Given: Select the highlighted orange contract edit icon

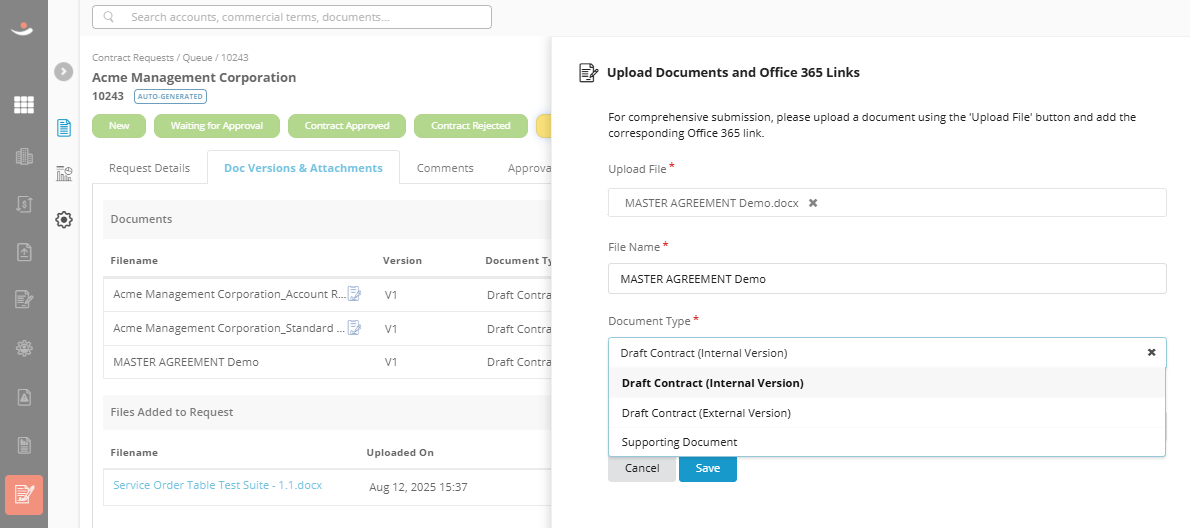Looking at the screenshot, I should tap(24, 495).
